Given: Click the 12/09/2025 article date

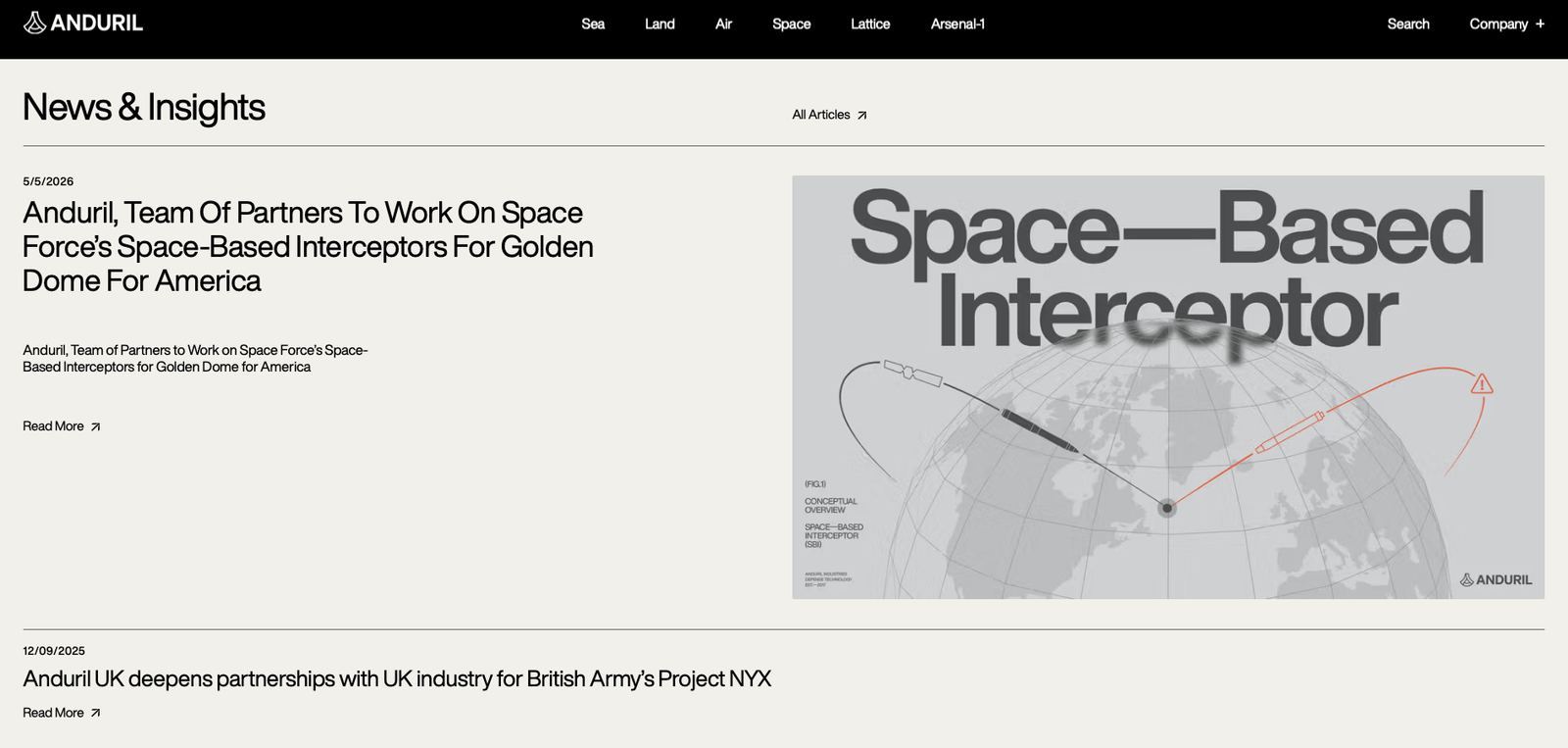Looking at the screenshot, I should [x=54, y=651].
